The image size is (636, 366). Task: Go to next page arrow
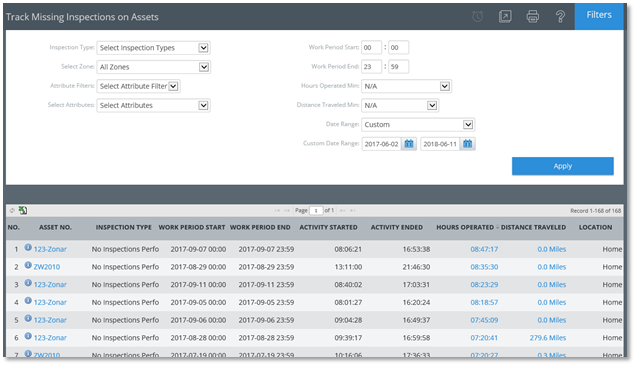[343, 211]
